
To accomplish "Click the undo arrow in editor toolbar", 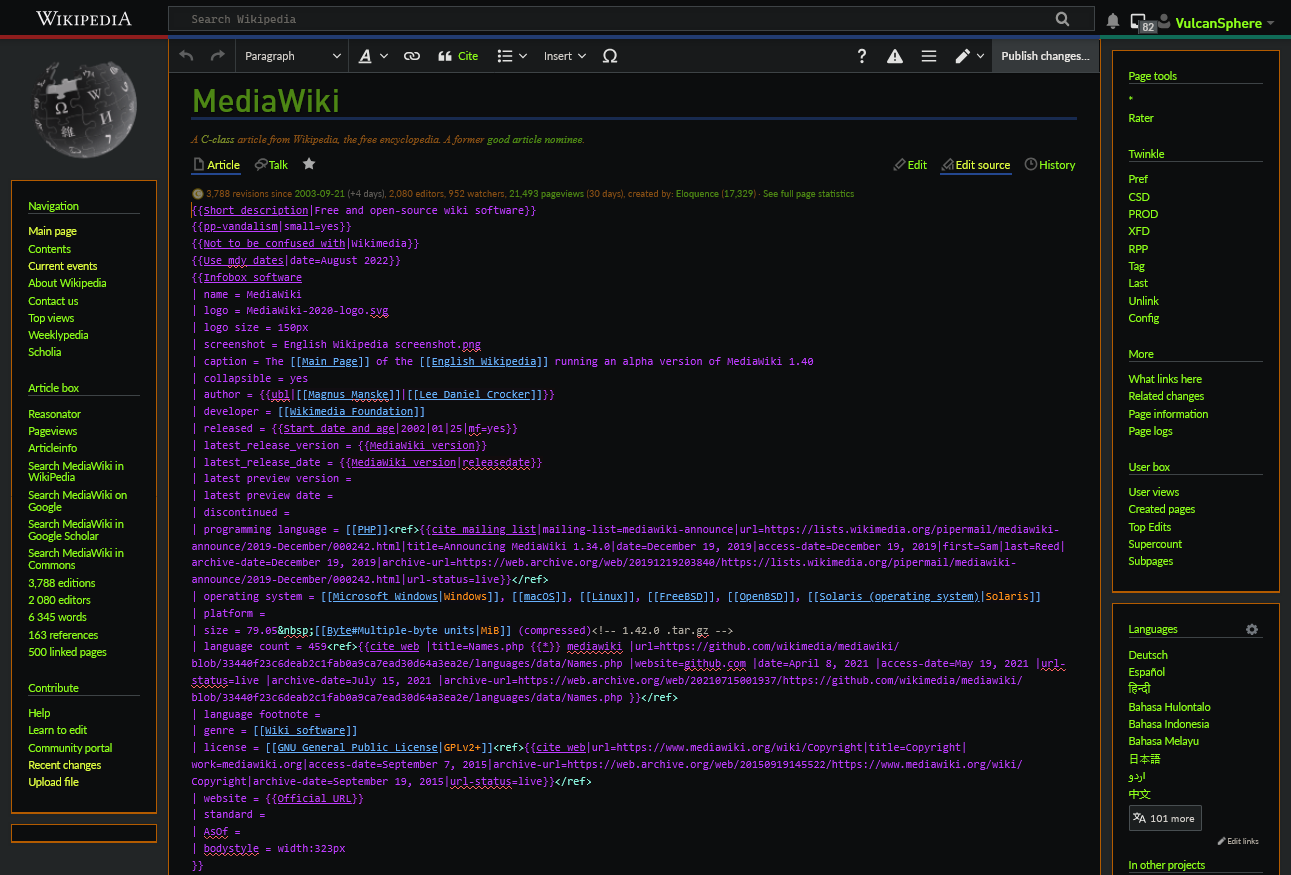I will pyautogui.click(x=186, y=56).
